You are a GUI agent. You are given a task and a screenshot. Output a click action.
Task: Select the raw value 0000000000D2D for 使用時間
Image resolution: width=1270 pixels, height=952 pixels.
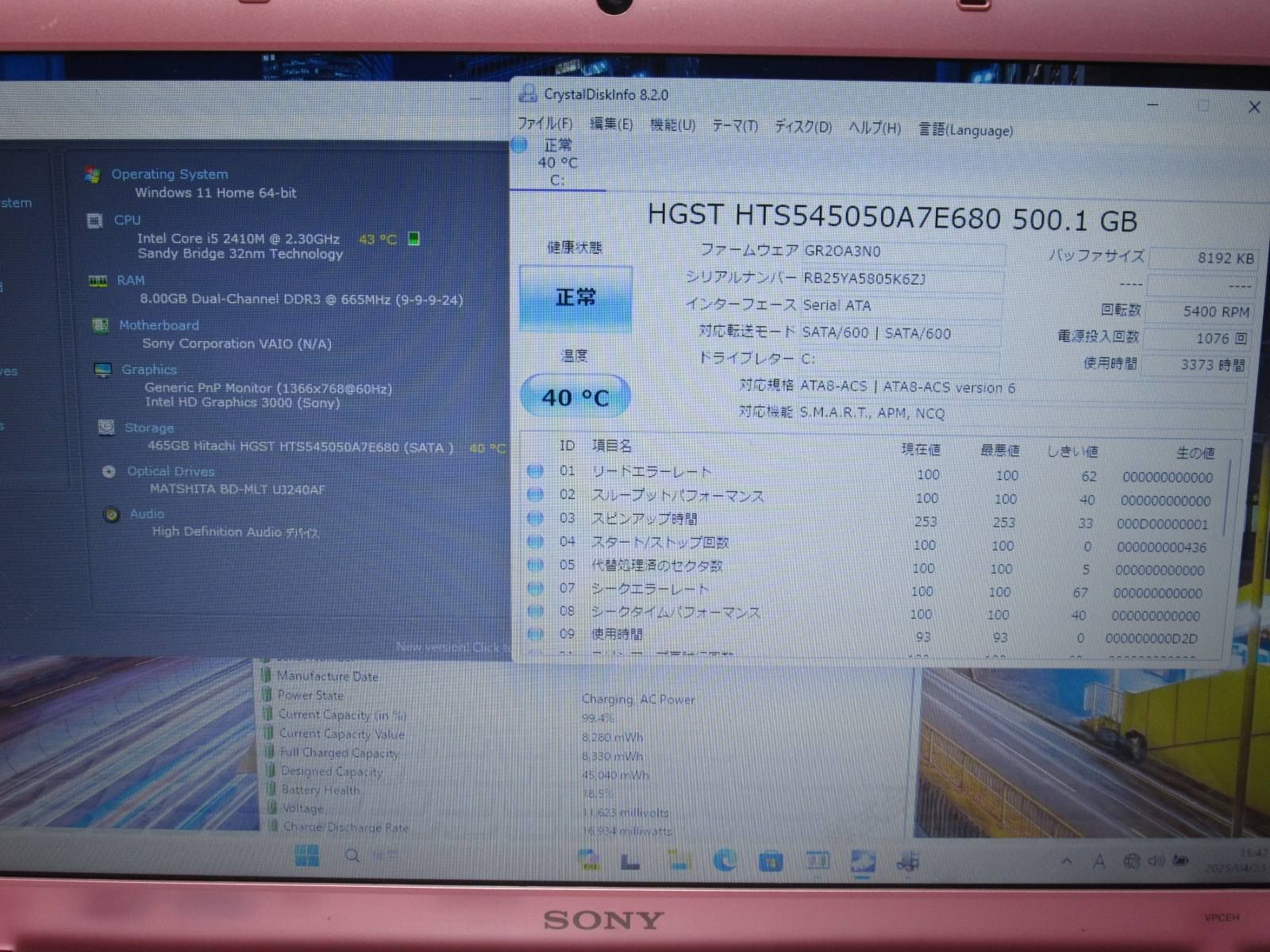(x=1151, y=639)
